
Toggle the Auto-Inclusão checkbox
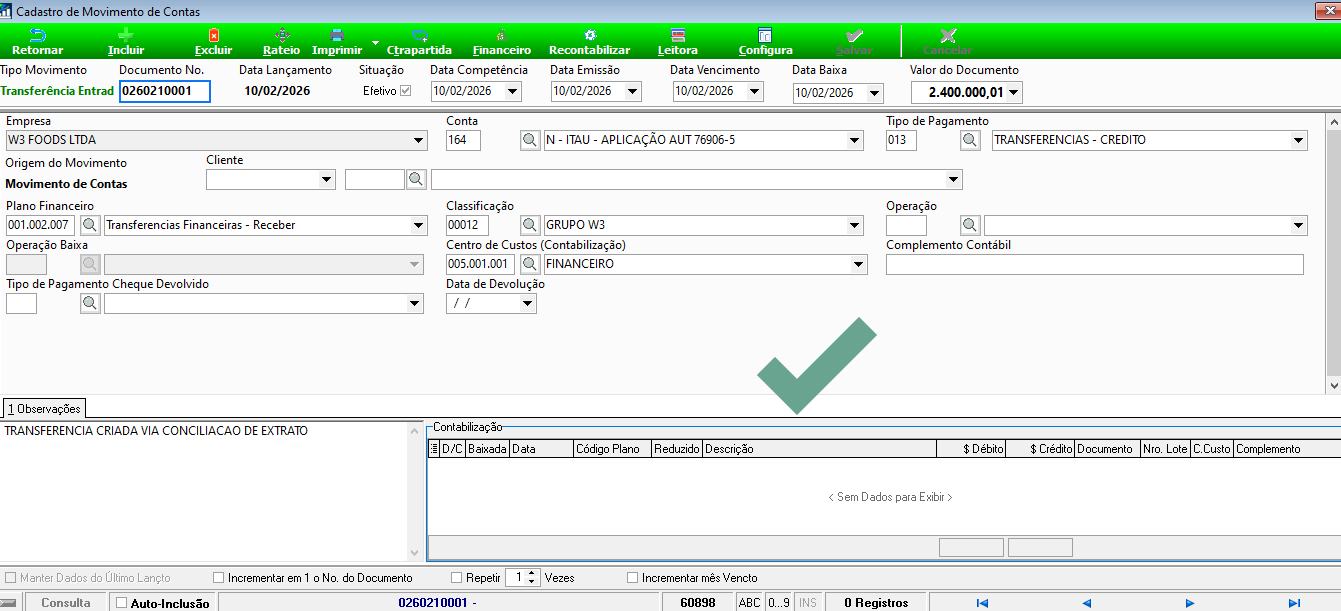pos(122,603)
